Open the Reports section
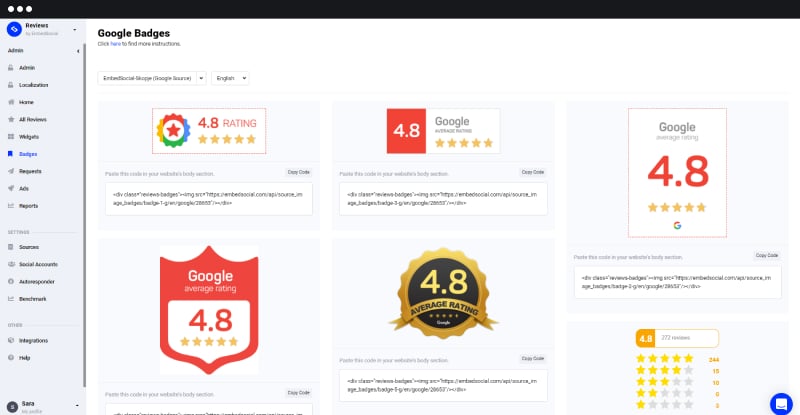Image resolution: width=800 pixels, height=415 pixels. coord(29,206)
